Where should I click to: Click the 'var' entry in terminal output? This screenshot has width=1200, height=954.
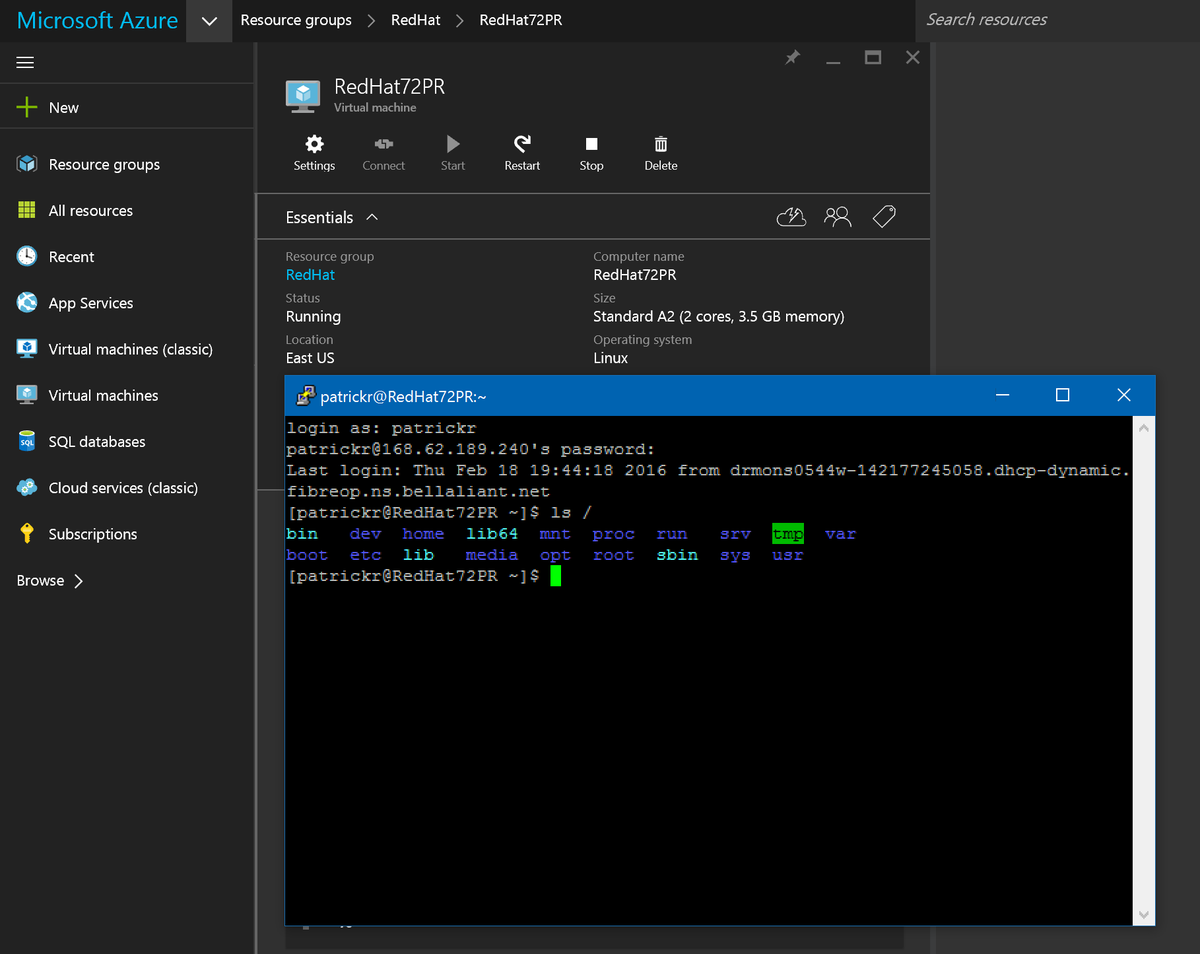tap(840, 534)
